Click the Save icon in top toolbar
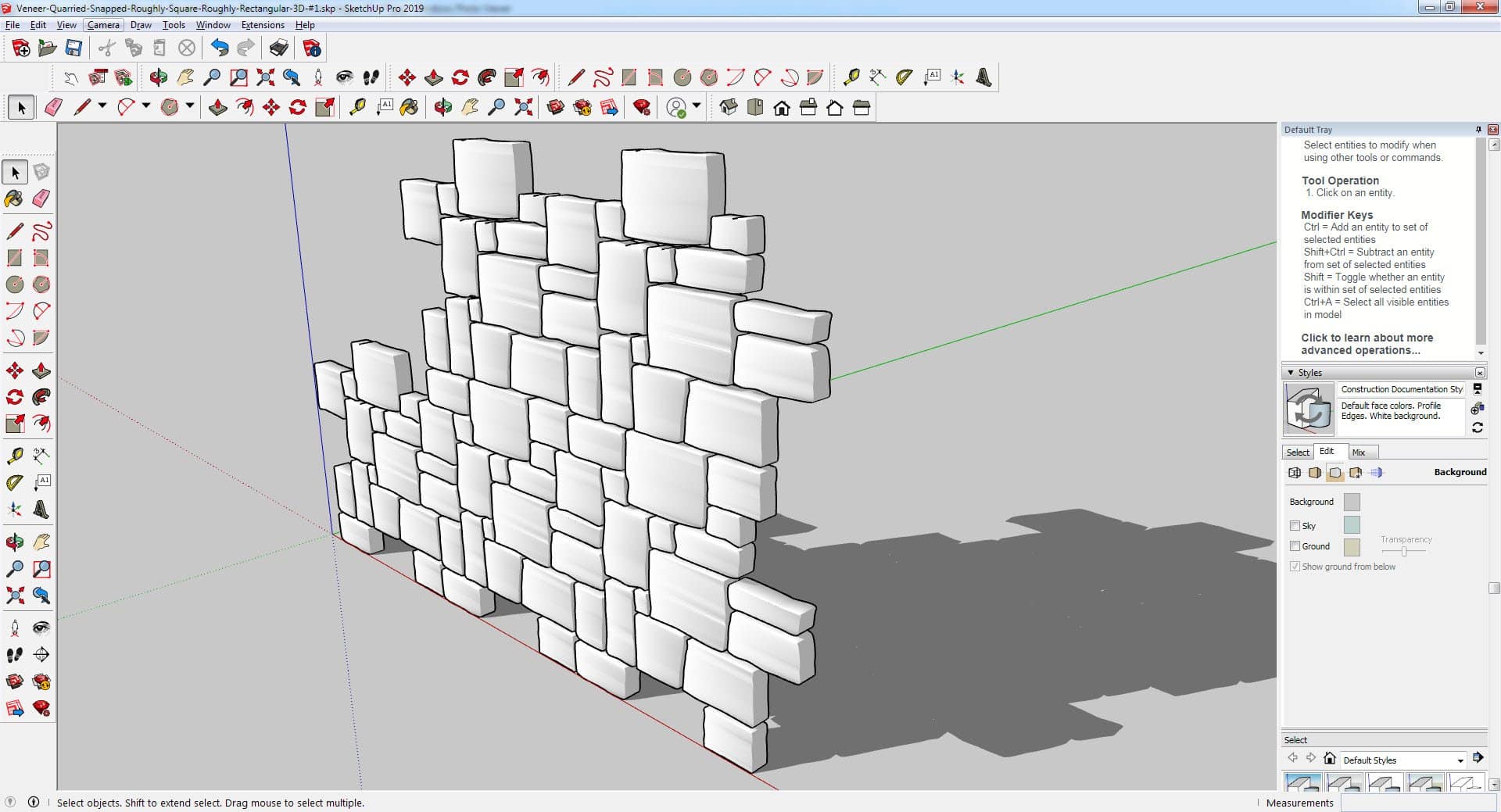 [73, 48]
